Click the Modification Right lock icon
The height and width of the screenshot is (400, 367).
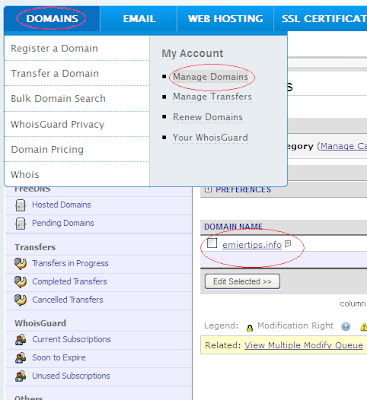[x=250, y=328]
